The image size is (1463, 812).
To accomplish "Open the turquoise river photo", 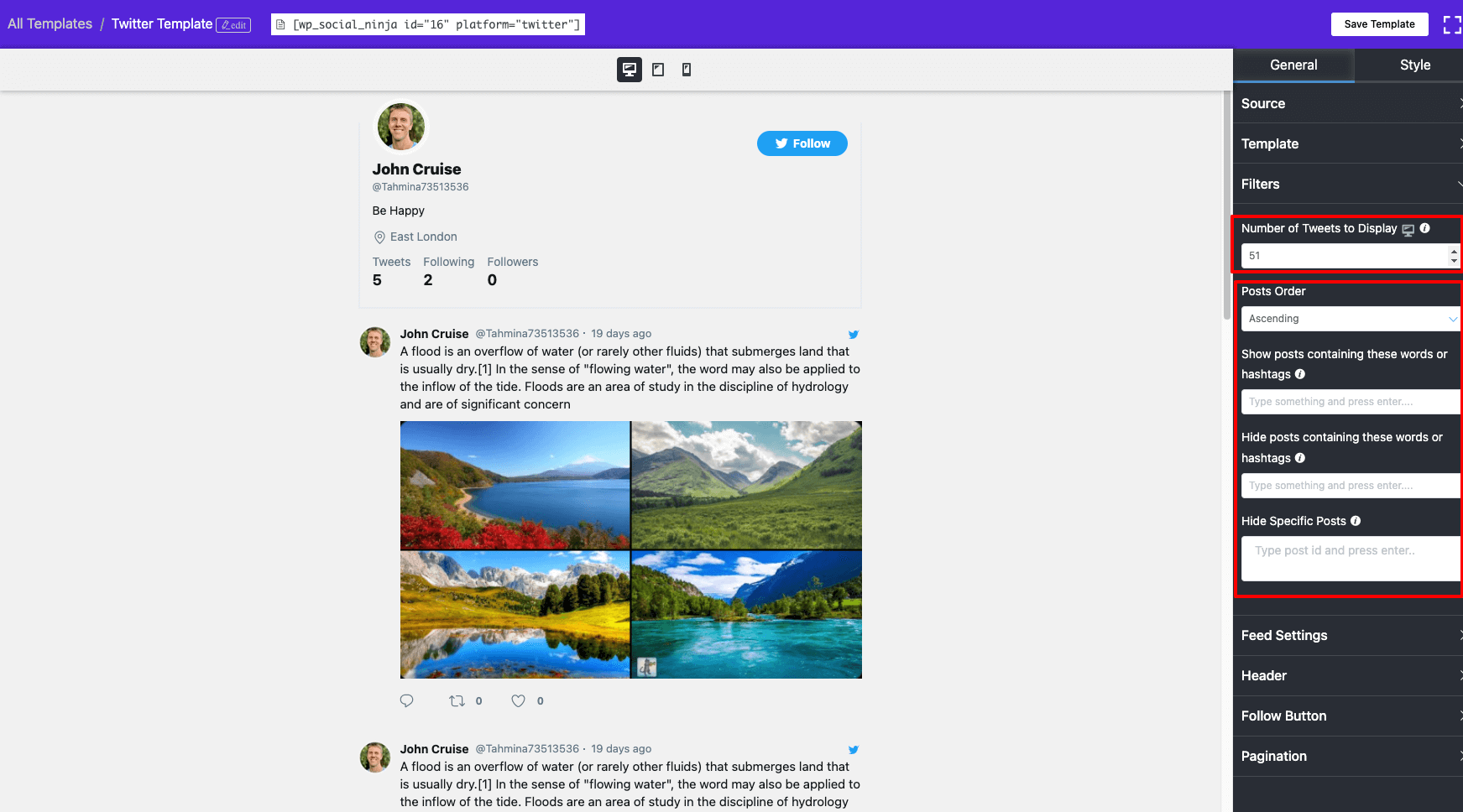I will pyautogui.click(x=746, y=615).
